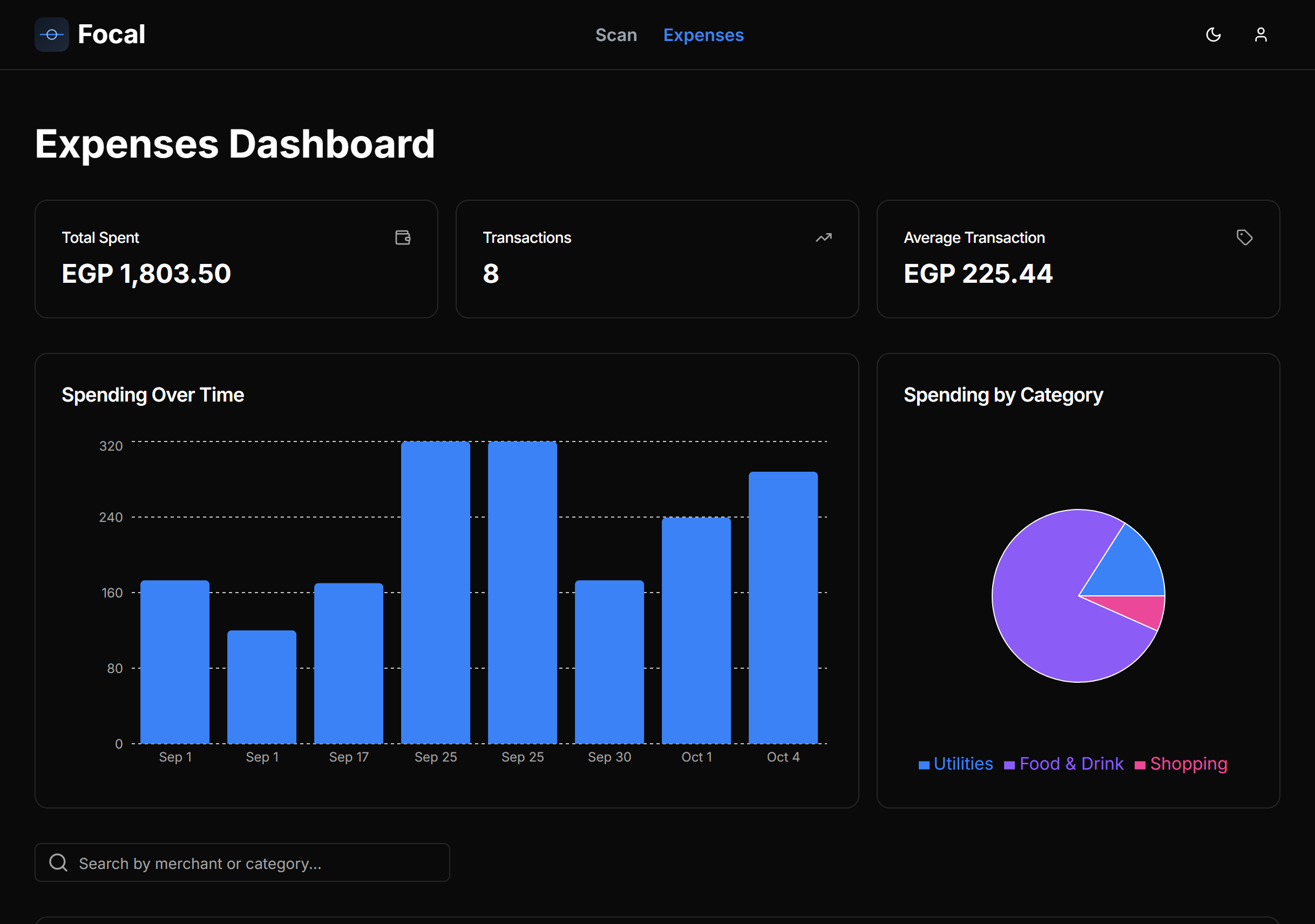Click the trending arrow icon on Transactions
Viewport: 1315px width, 924px height.
pos(824,237)
